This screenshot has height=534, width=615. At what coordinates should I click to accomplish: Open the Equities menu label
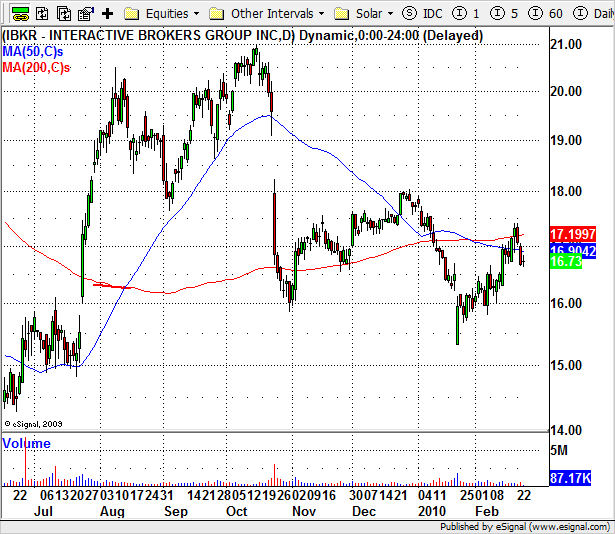(167, 14)
